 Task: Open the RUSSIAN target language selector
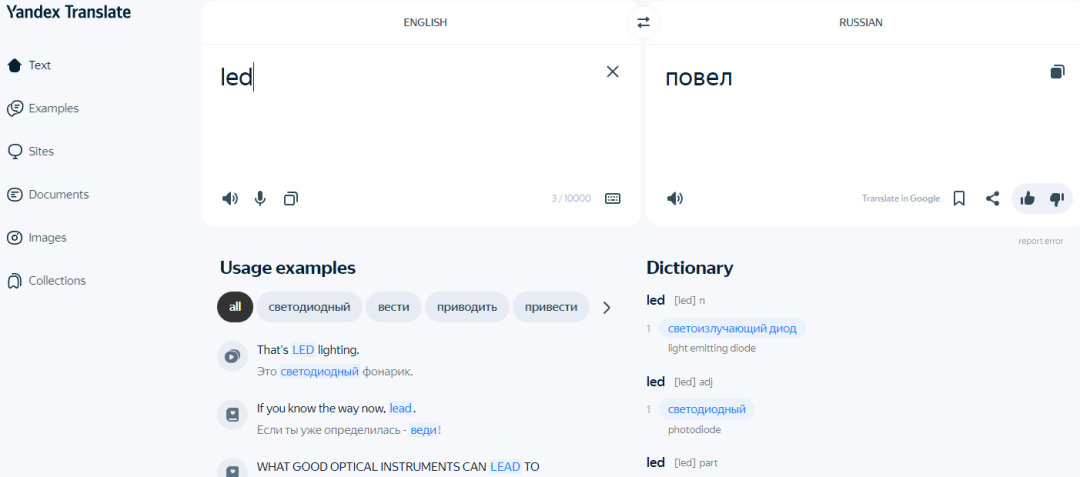click(860, 23)
